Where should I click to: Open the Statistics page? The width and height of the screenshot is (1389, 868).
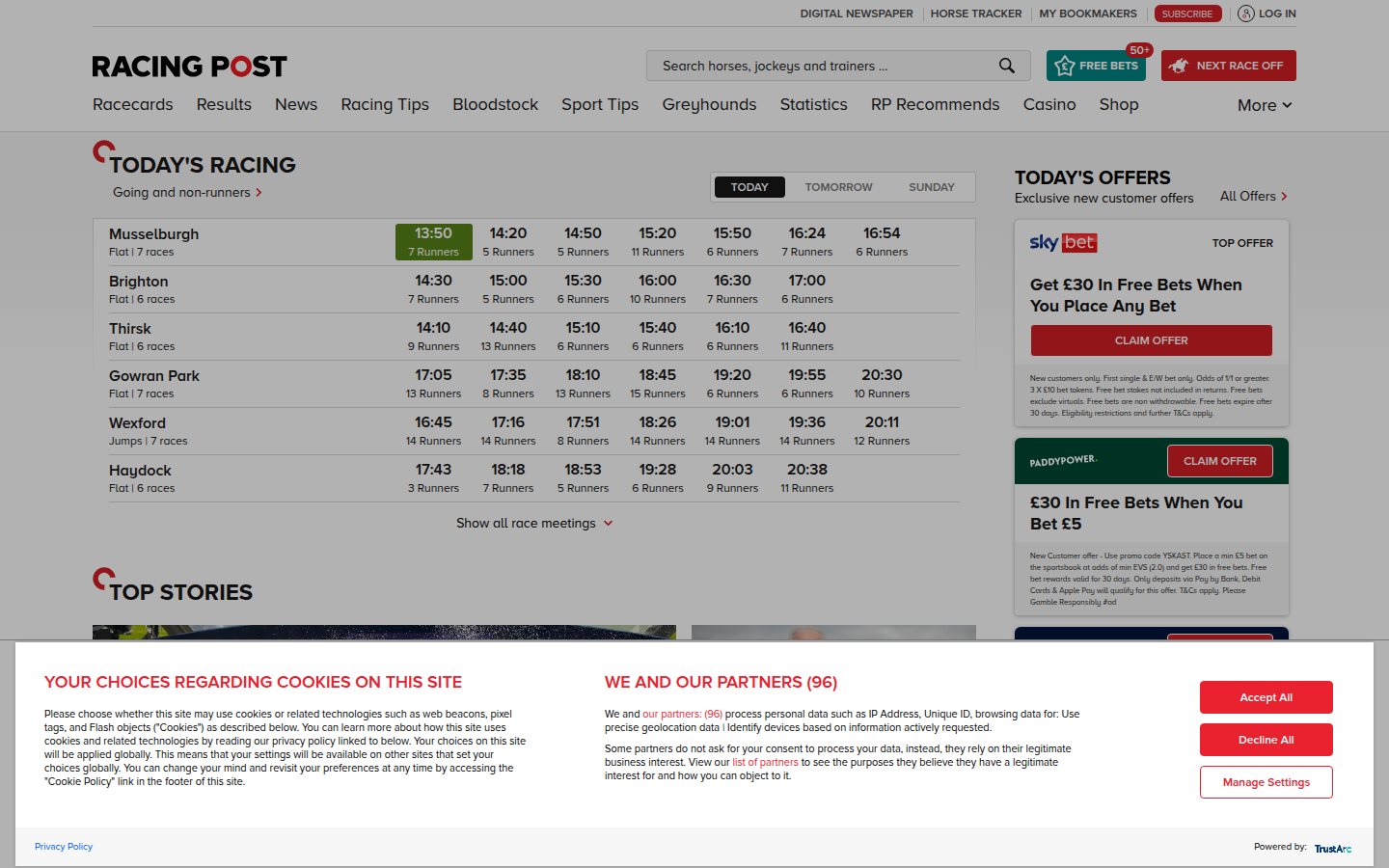(x=813, y=104)
